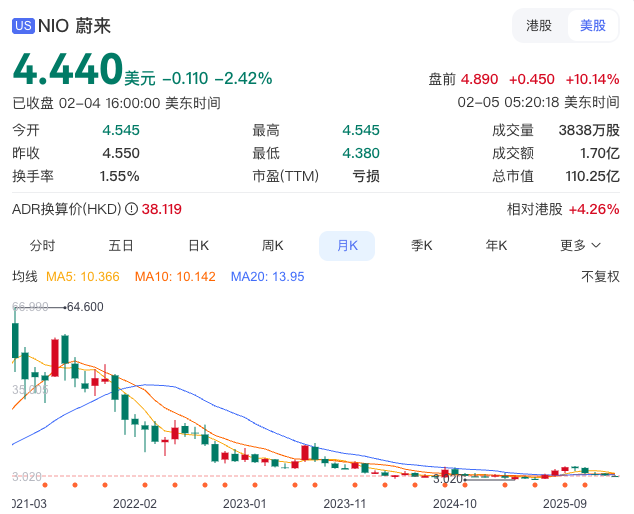The image size is (634, 514).
Task: Click the 64.600 high price marker
Action: (85, 307)
